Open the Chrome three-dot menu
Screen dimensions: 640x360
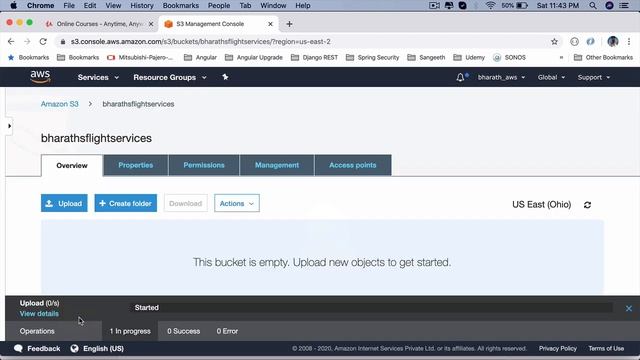point(629,42)
